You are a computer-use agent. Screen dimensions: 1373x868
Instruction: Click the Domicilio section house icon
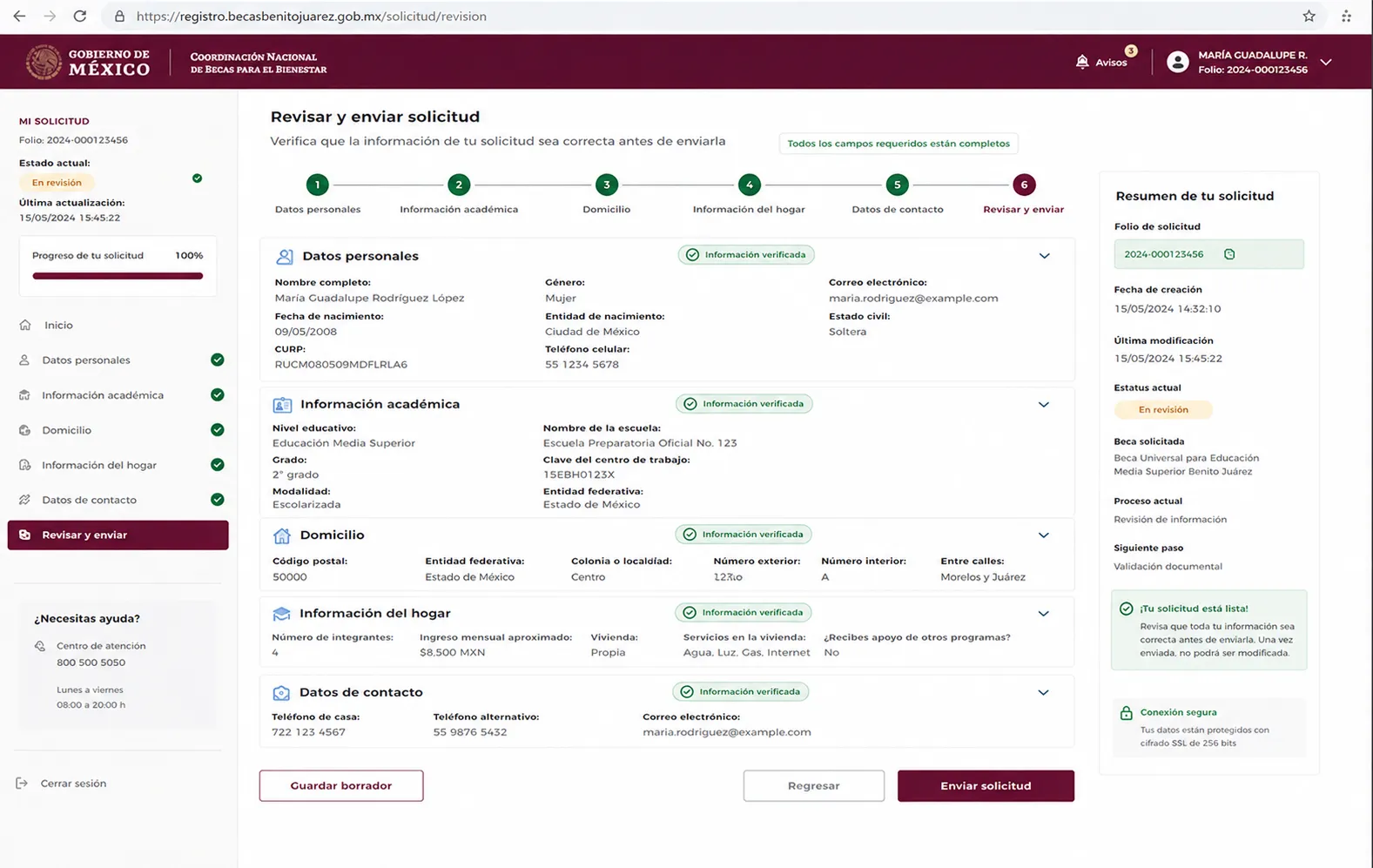(x=281, y=535)
